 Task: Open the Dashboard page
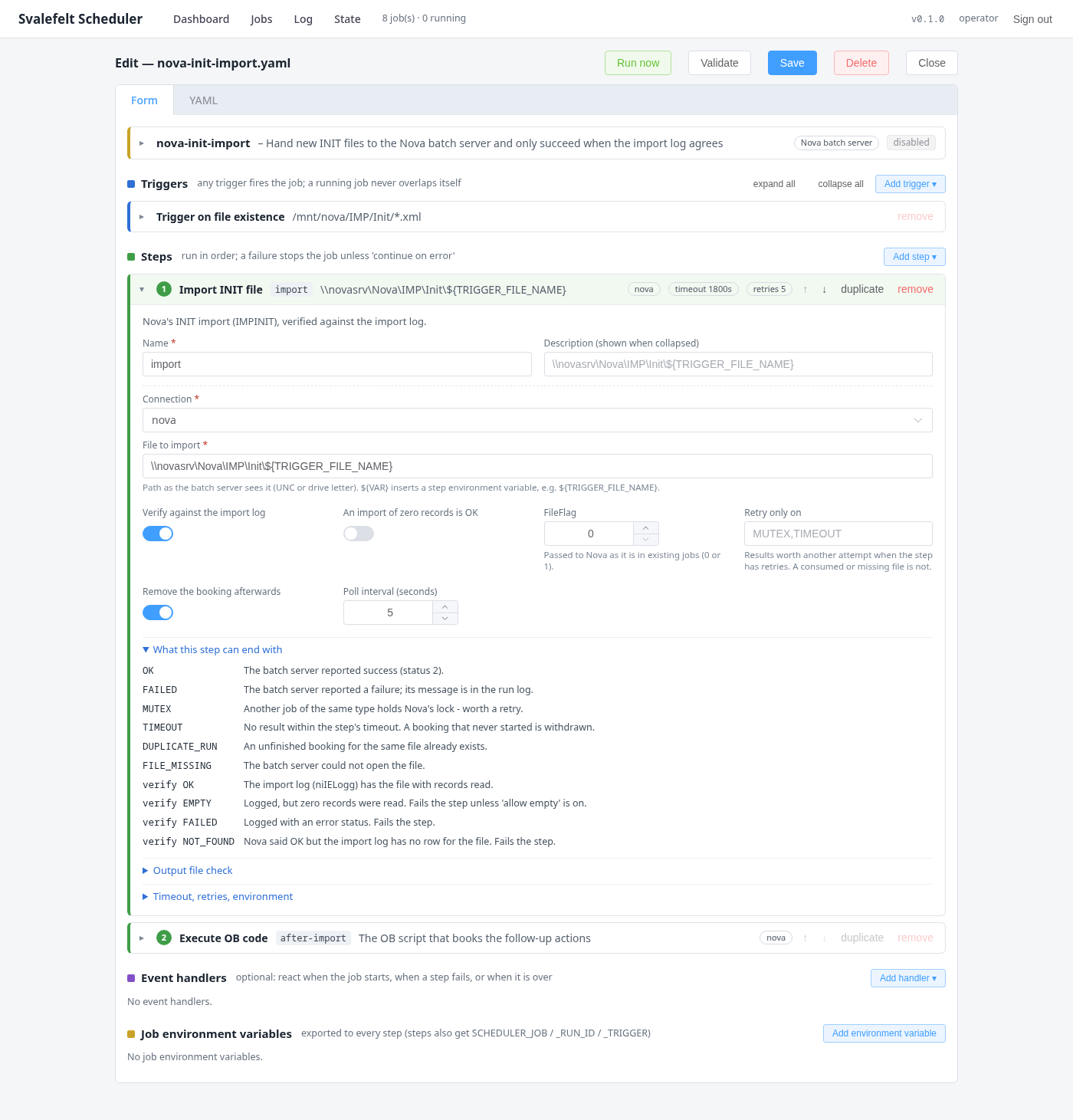[x=201, y=19]
